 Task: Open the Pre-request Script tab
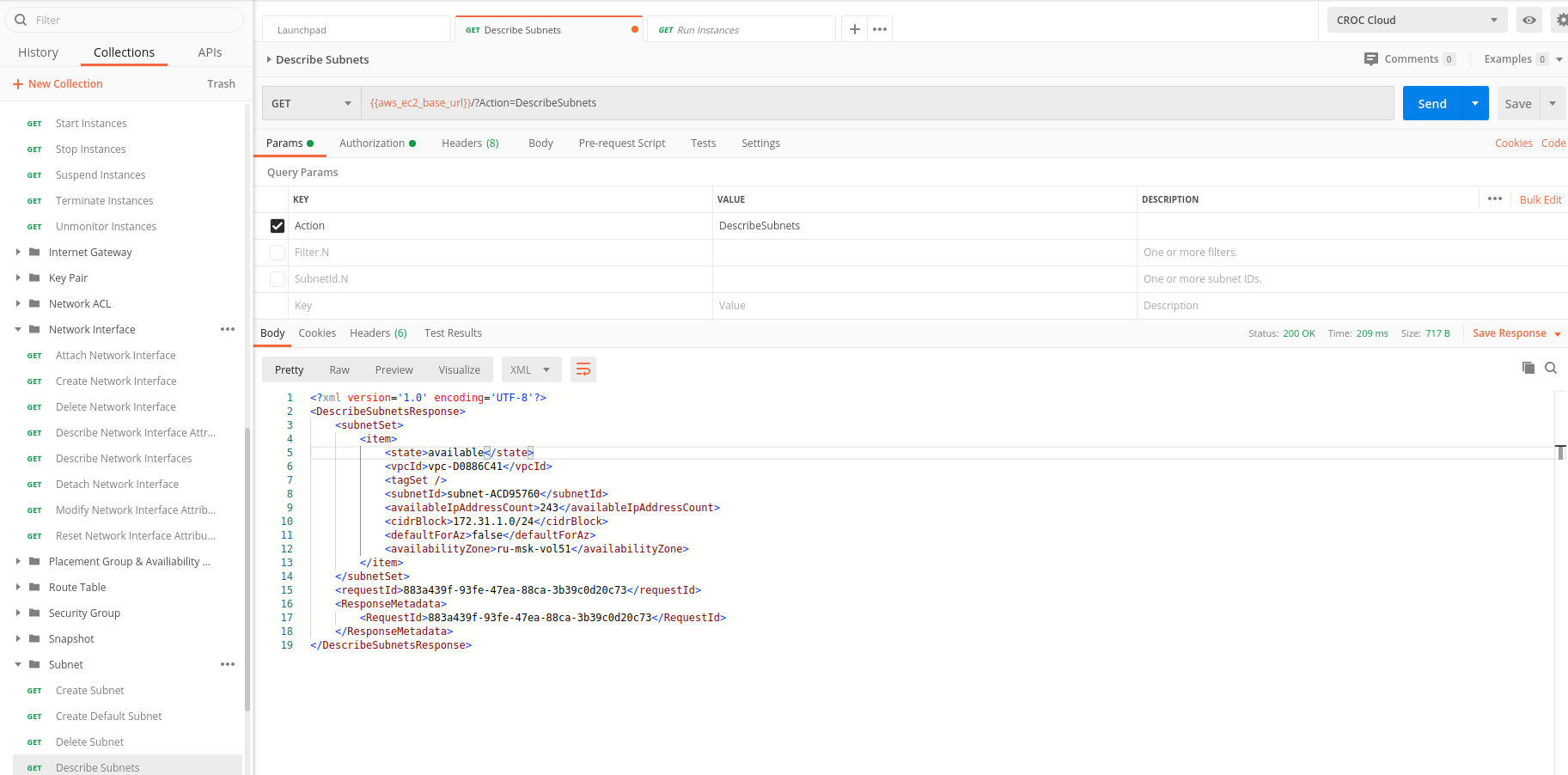[x=622, y=143]
